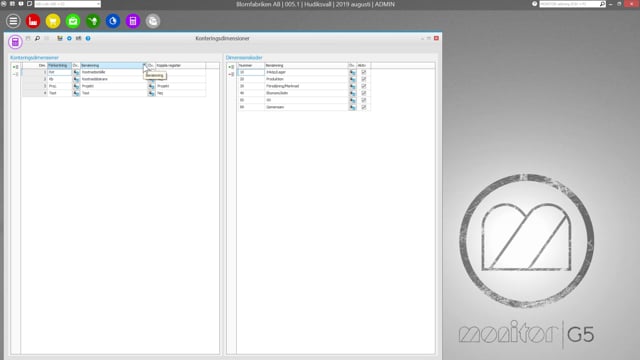
Task: Click the yellow-green icon in the window toolbar
Action: 60,38
